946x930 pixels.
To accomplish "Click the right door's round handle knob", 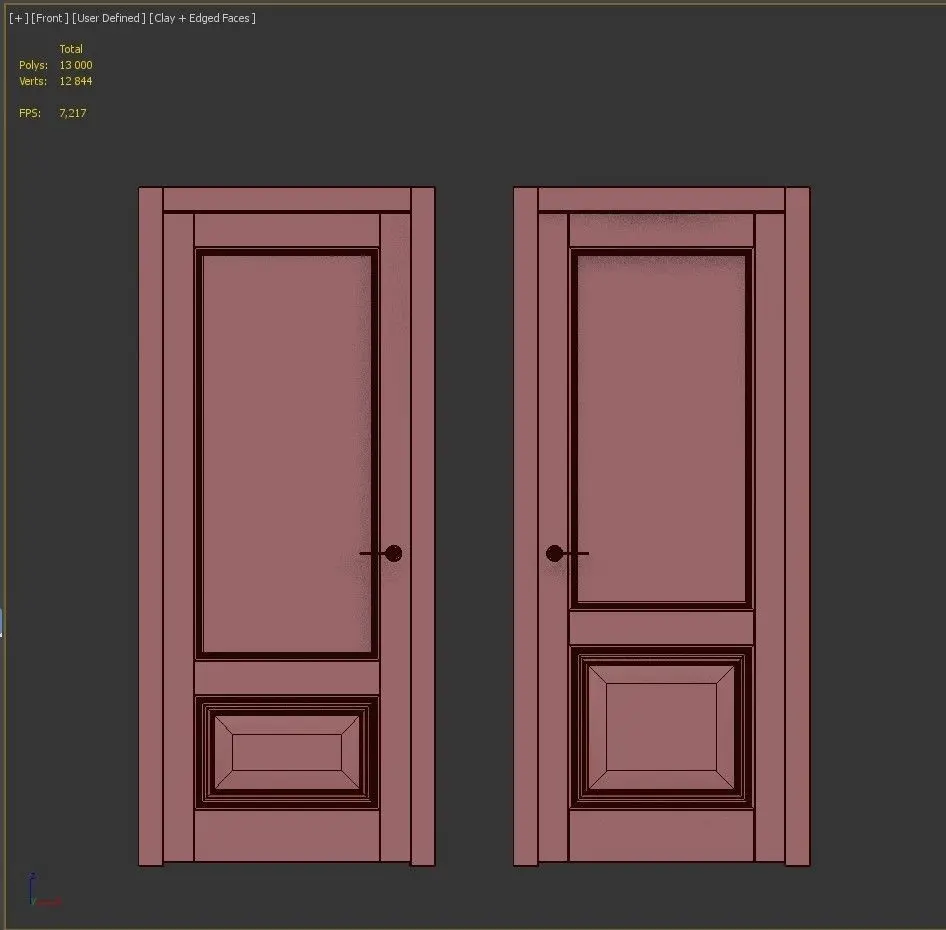I will [554, 553].
